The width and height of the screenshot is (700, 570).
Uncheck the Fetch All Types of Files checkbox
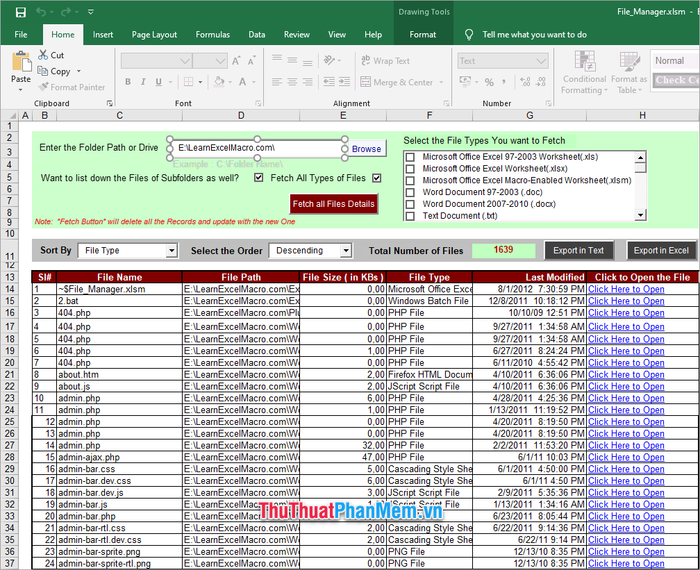(377, 178)
